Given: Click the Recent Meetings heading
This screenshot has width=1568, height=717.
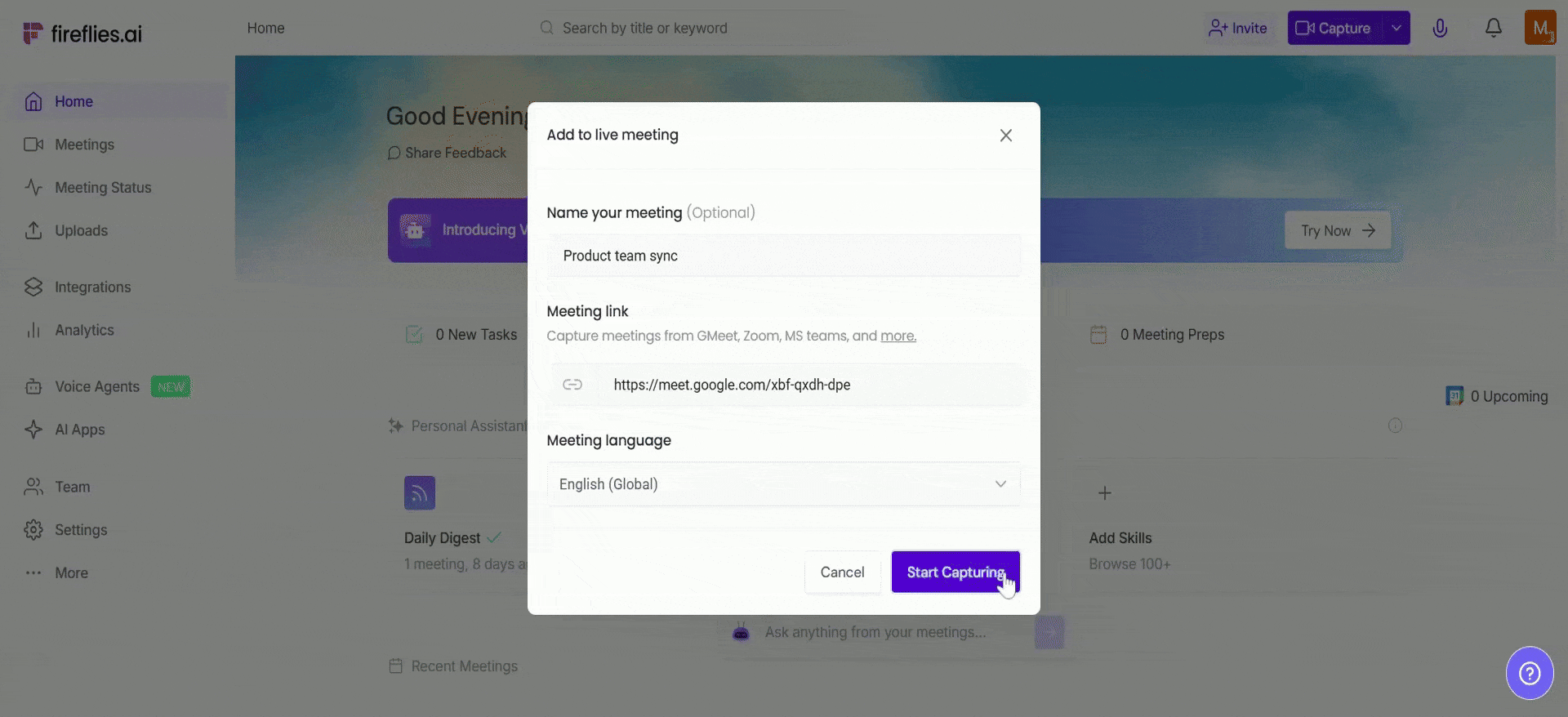Looking at the screenshot, I should click(465, 666).
